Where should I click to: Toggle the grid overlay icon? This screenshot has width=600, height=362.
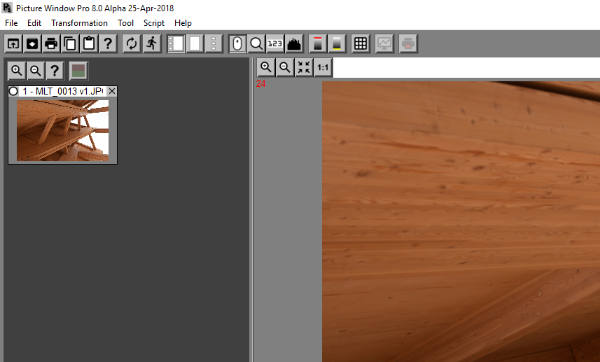[x=361, y=44]
